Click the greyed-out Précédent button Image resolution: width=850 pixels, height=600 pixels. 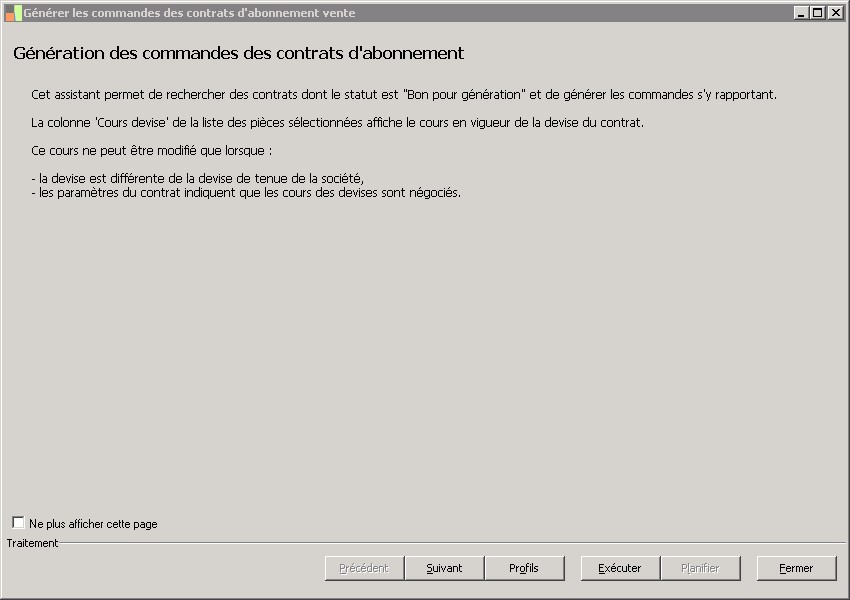[364, 568]
